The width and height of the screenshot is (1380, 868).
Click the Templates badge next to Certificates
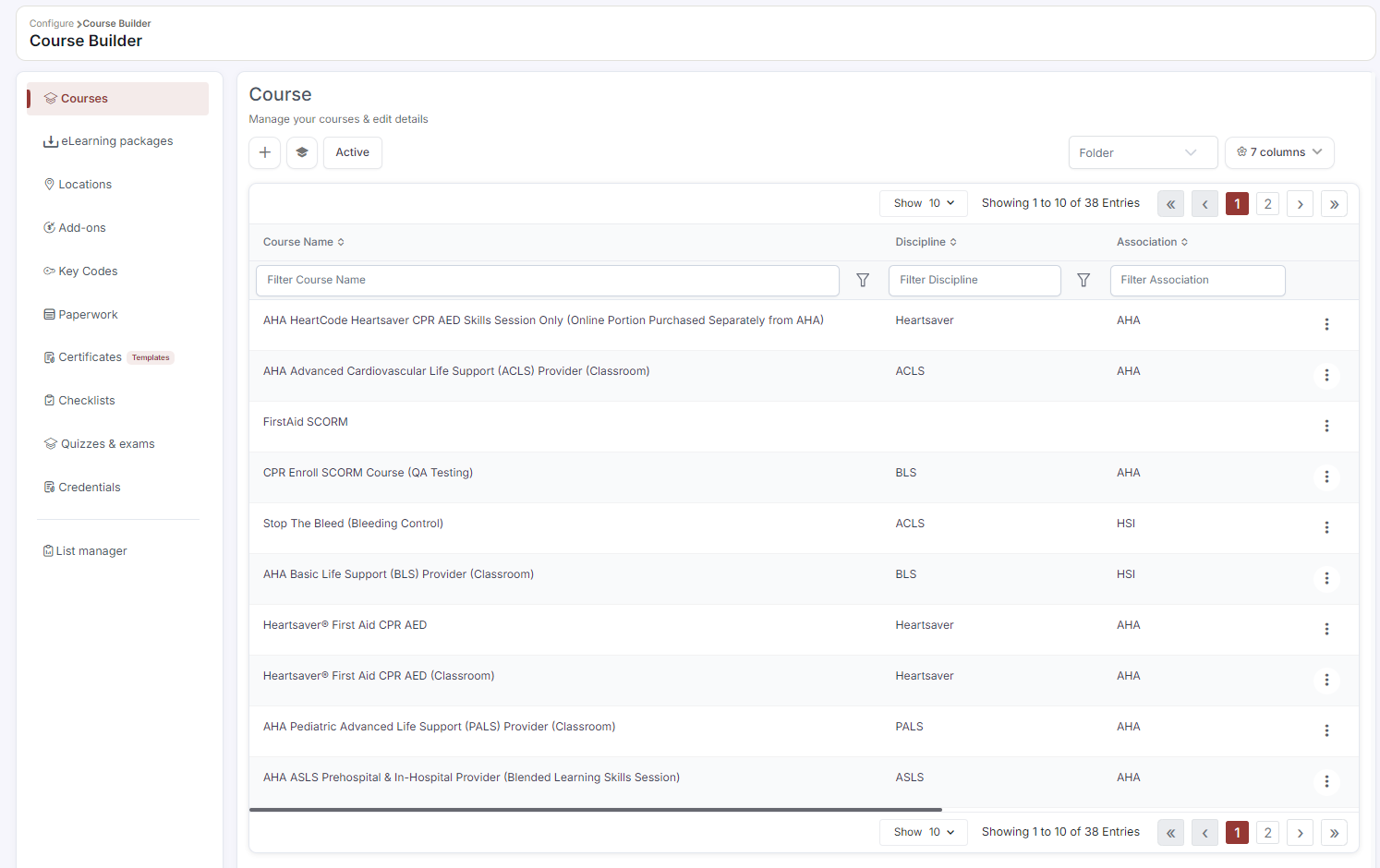(x=151, y=357)
